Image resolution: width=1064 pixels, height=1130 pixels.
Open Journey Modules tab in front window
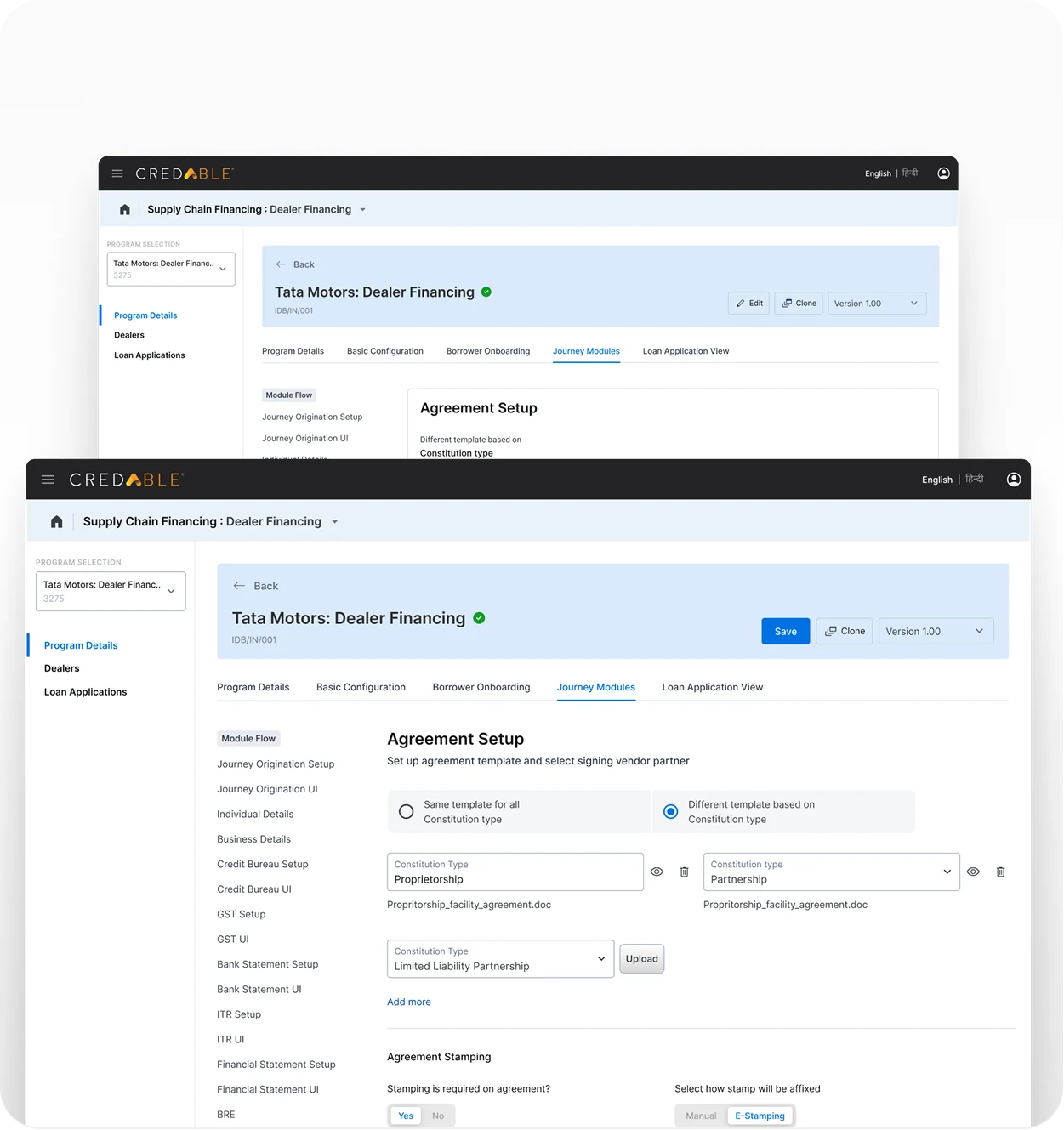(x=596, y=687)
